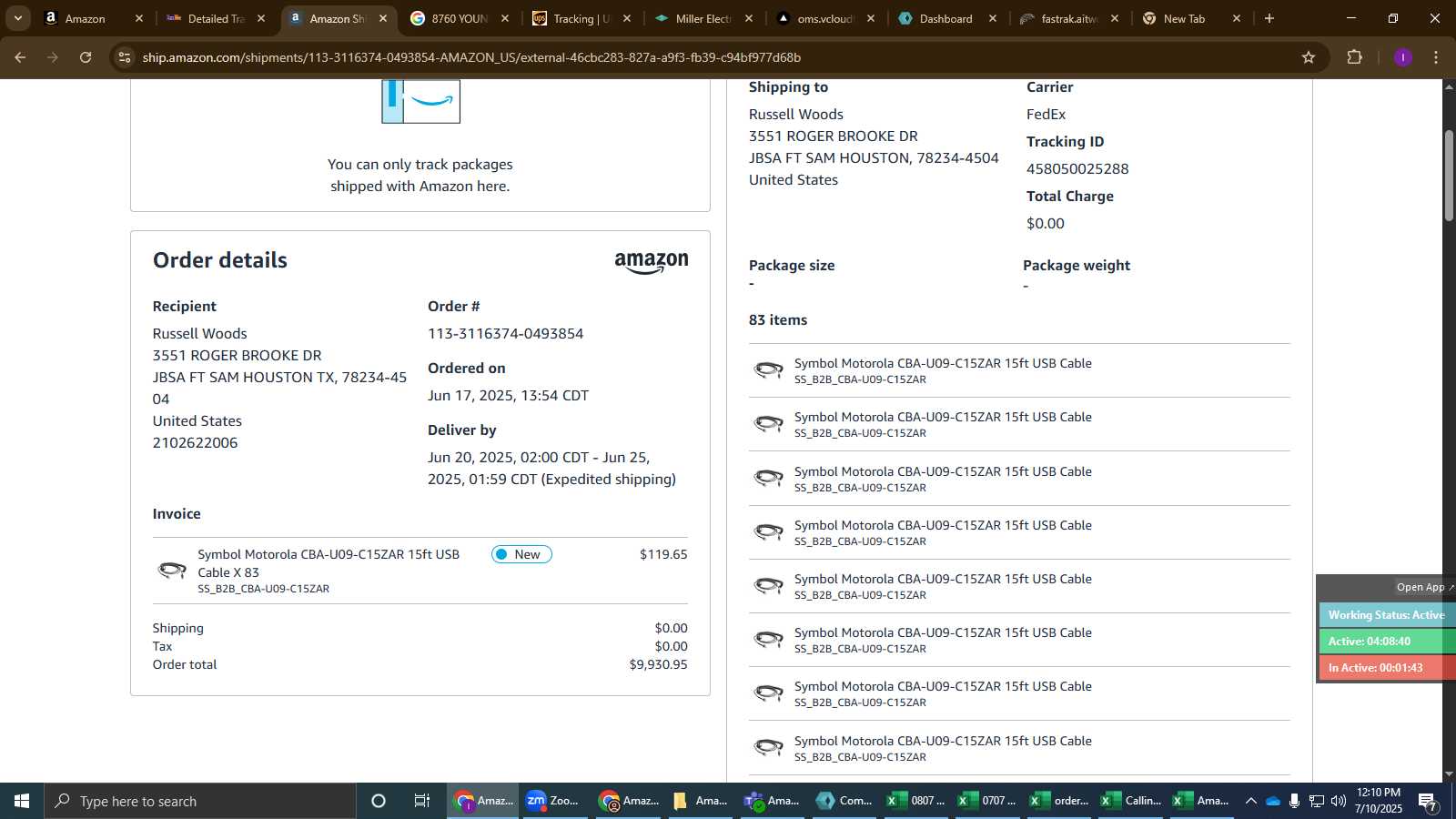This screenshot has width=1456, height=819.
Task: Open the 0807 Excel workbook in taskbar
Action: click(915, 801)
